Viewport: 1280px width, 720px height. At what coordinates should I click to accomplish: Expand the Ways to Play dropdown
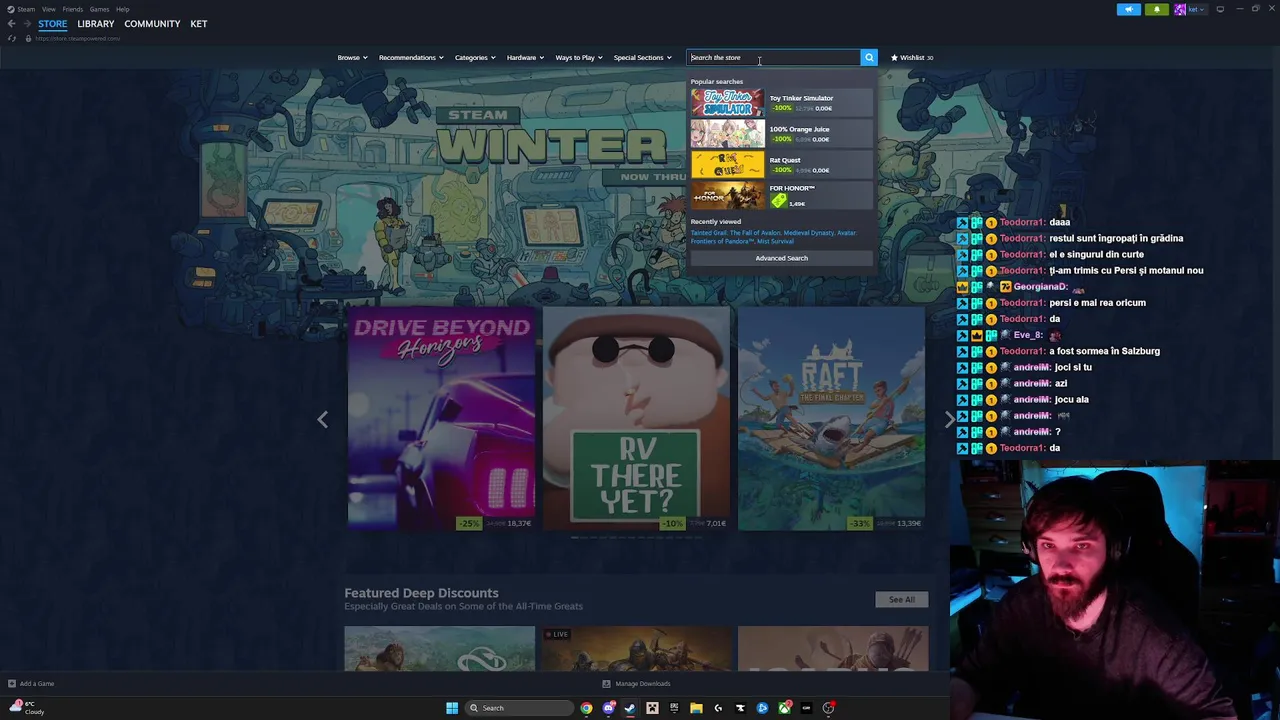(579, 57)
